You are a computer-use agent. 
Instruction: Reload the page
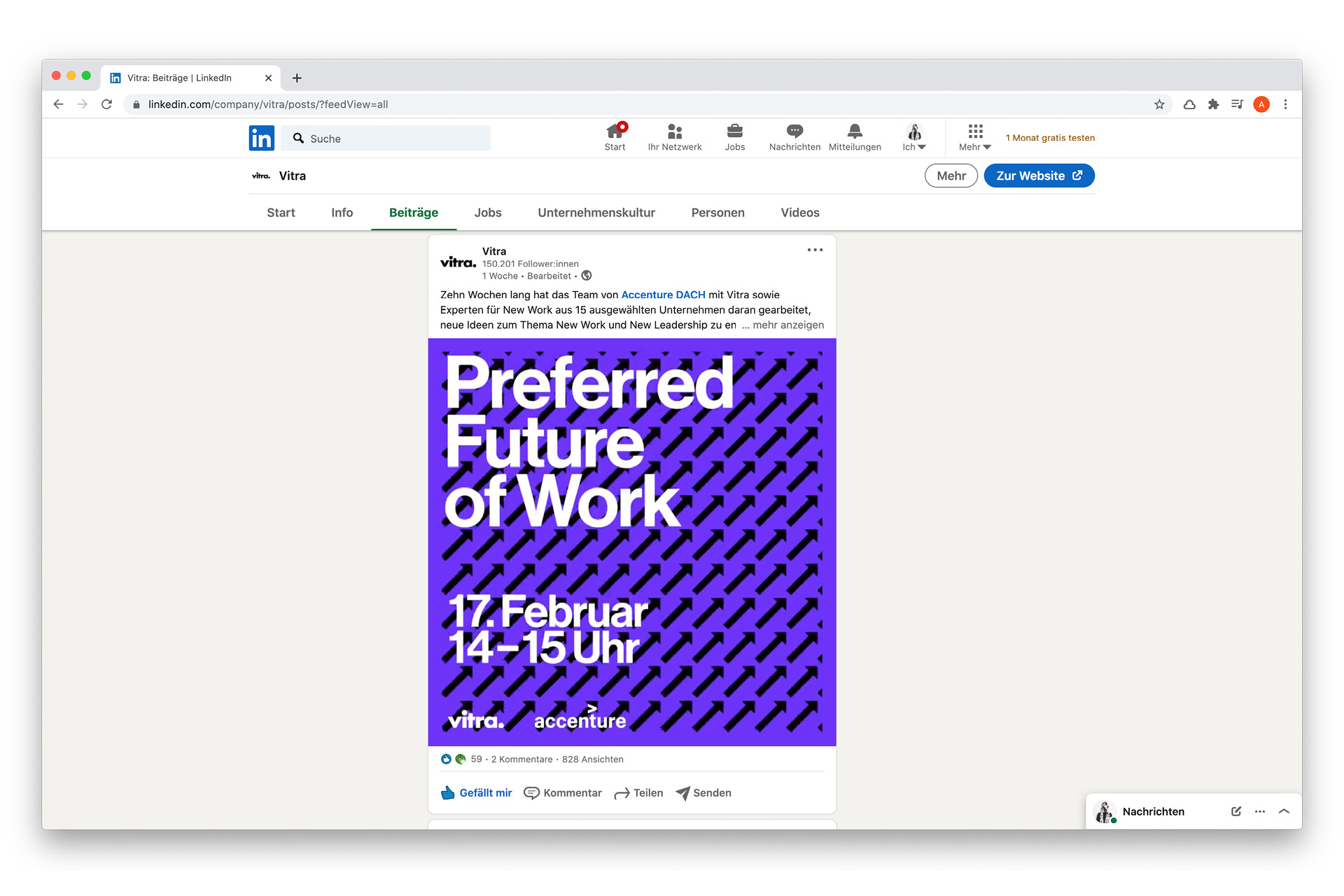pyautogui.click(x=106, y=104)
